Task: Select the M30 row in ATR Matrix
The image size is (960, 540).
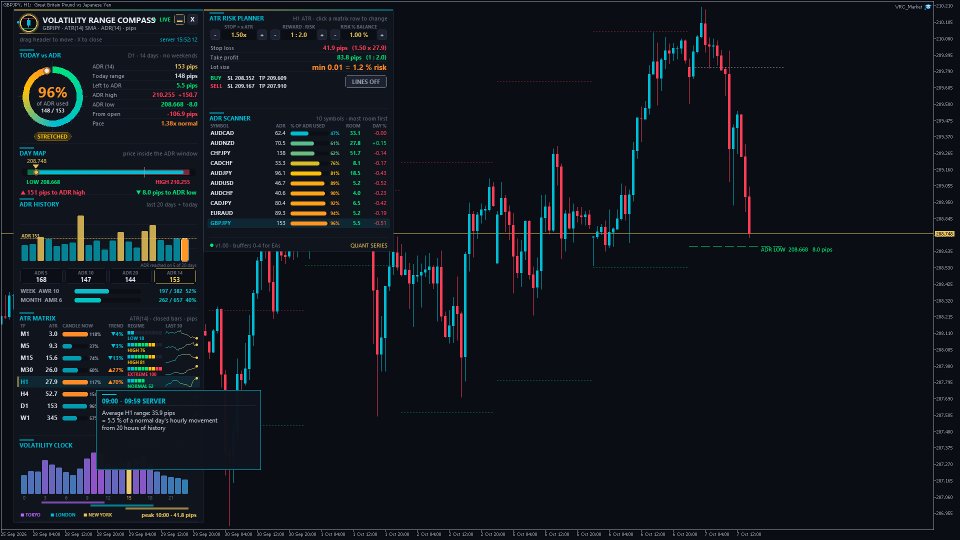Action: [108, 370]
